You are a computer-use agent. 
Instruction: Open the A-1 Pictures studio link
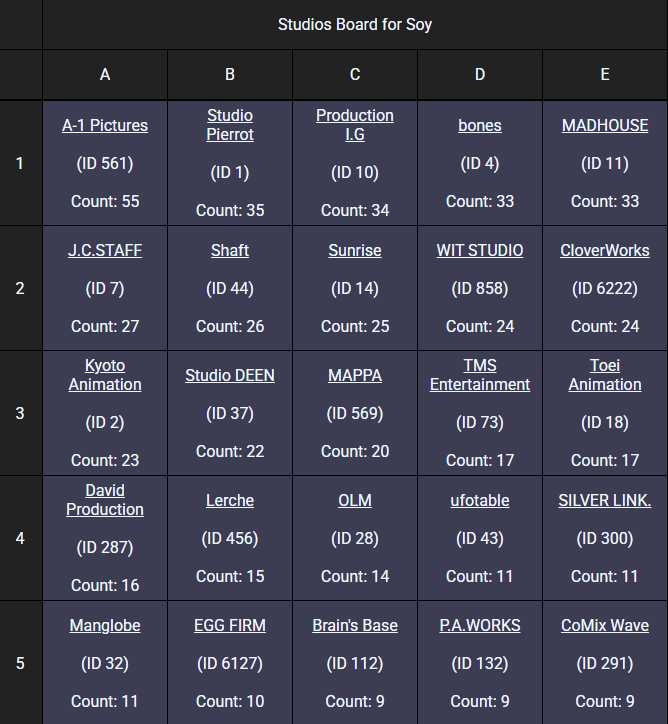pyautogui.click(x=105, y=125)
